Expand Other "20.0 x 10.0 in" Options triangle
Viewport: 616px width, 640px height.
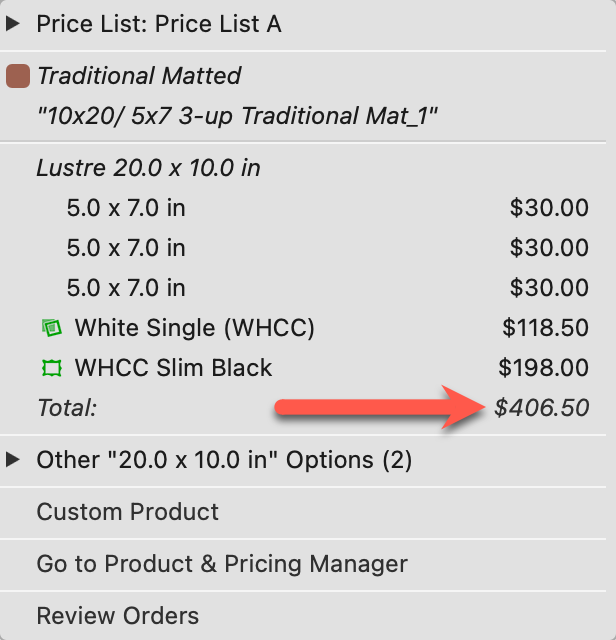13,460
